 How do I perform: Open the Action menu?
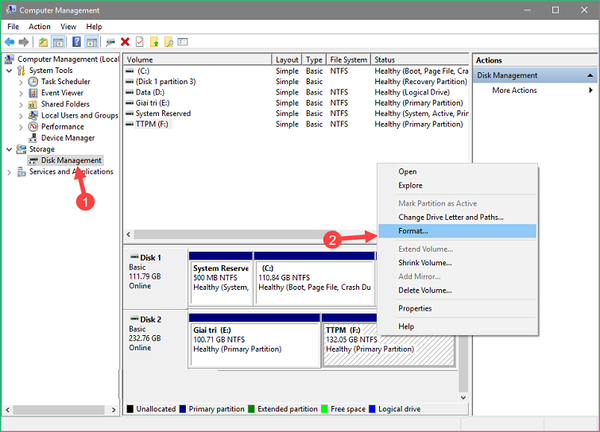[x=40, y=26]
